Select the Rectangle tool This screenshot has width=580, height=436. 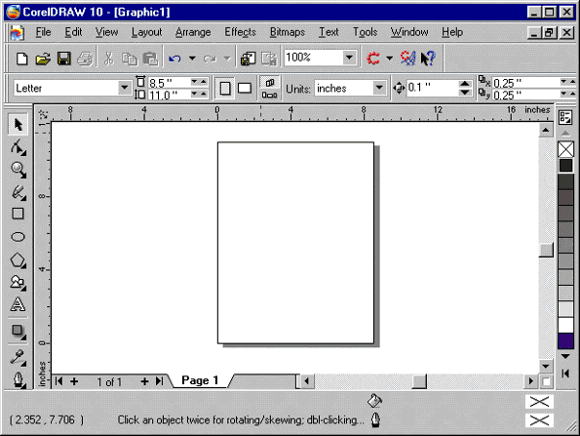[x=18, y=214]
